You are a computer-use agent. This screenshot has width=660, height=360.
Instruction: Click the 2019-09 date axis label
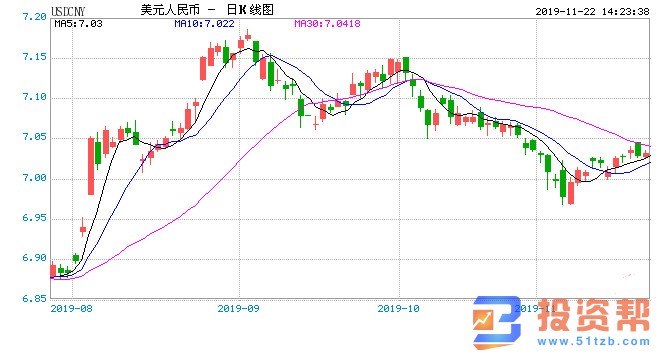[x=238, y=309]
